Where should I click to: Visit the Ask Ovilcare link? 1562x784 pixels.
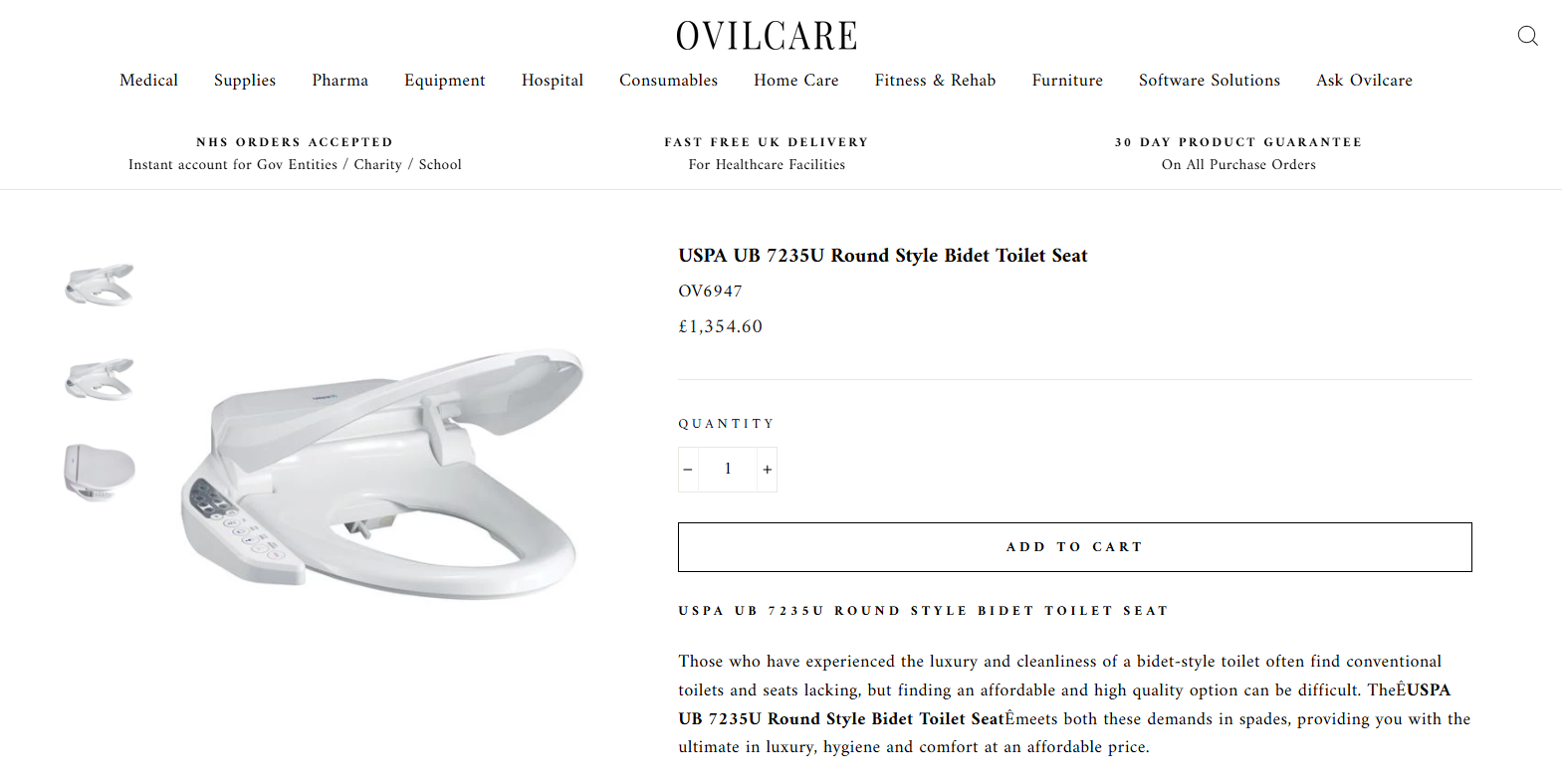[x=1364, y=81]
